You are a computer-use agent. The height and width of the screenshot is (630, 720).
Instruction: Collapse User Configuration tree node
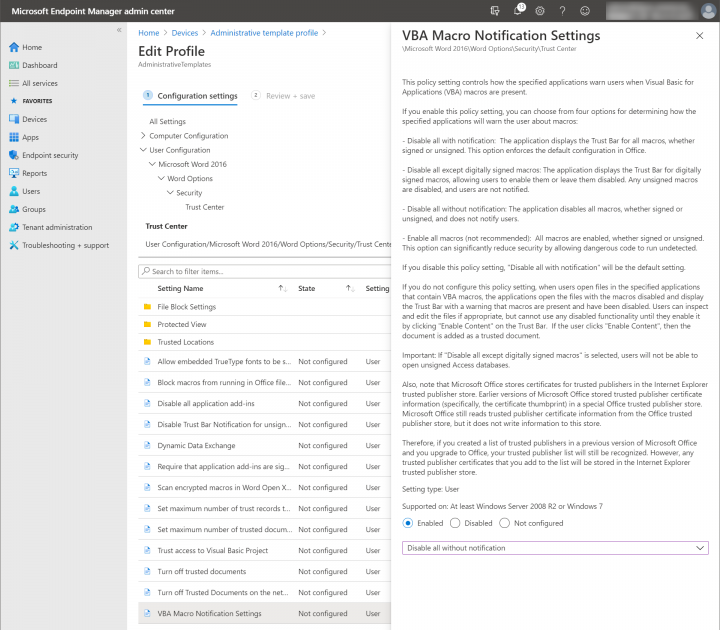click(x=143, y=150)
